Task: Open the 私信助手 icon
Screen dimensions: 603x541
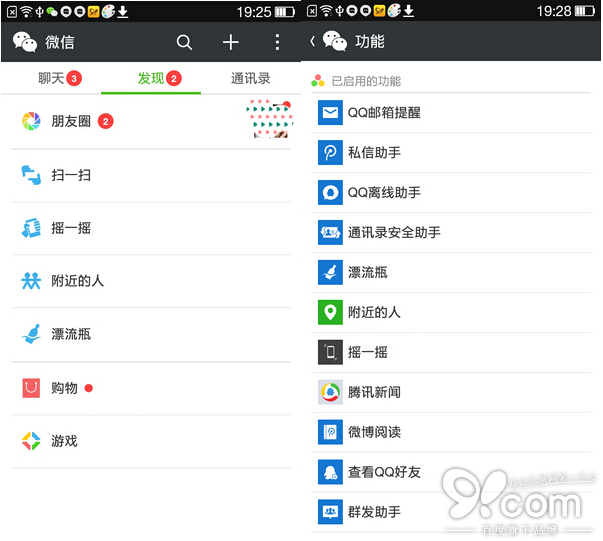Action: [330, 153]
